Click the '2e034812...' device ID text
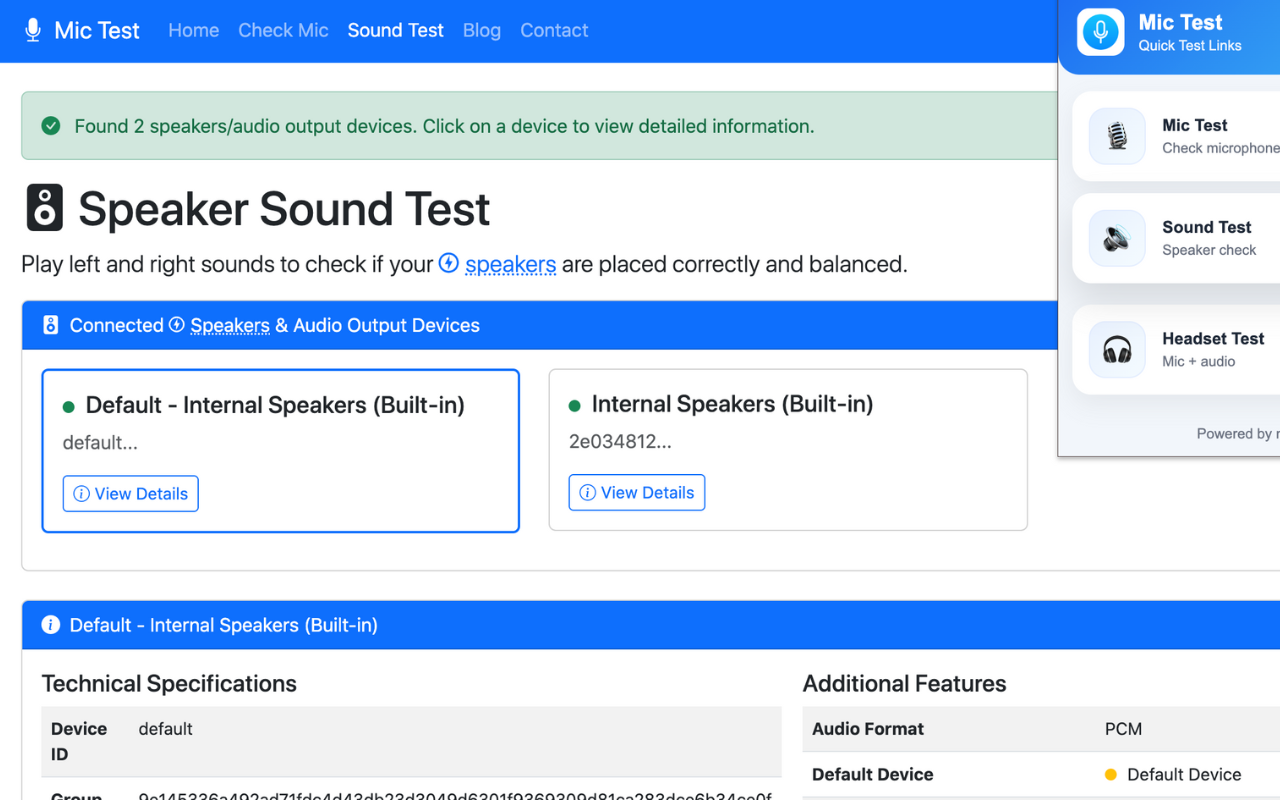Image resolution: width=1280 pixels, height=800 pixels. tap(620, 442)
